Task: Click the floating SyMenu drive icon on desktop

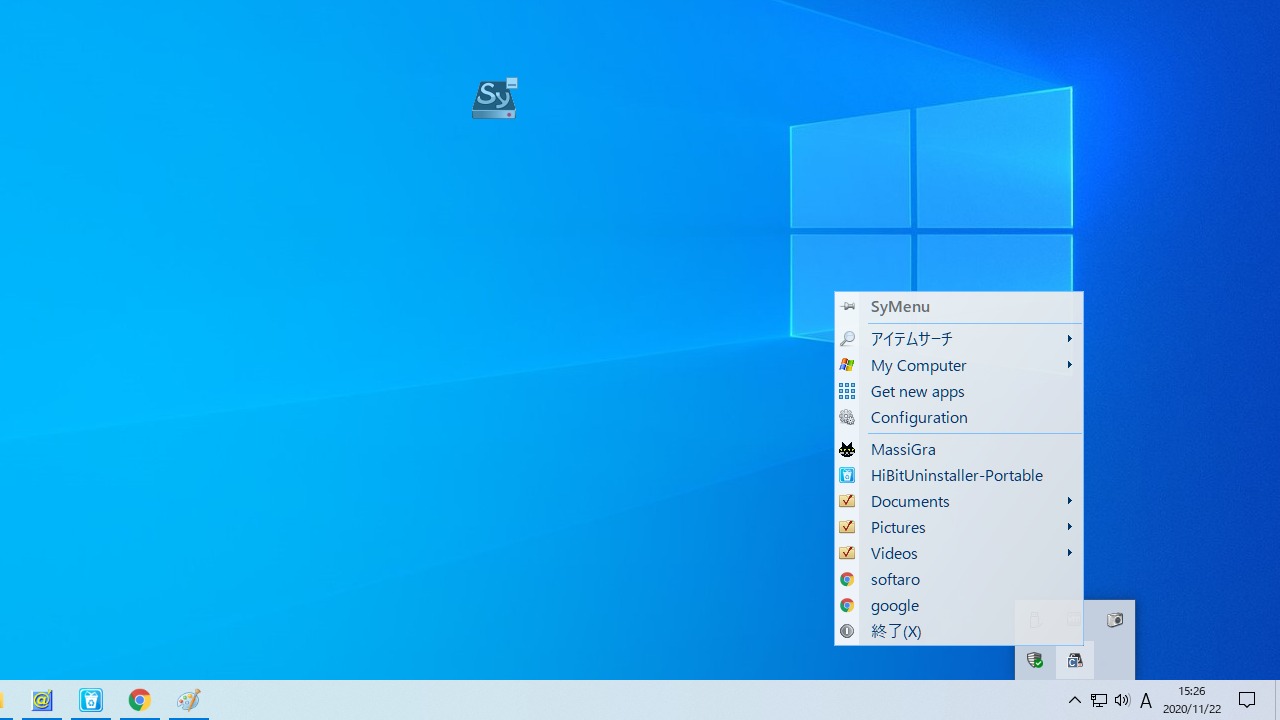Action: tap(495, 99)
